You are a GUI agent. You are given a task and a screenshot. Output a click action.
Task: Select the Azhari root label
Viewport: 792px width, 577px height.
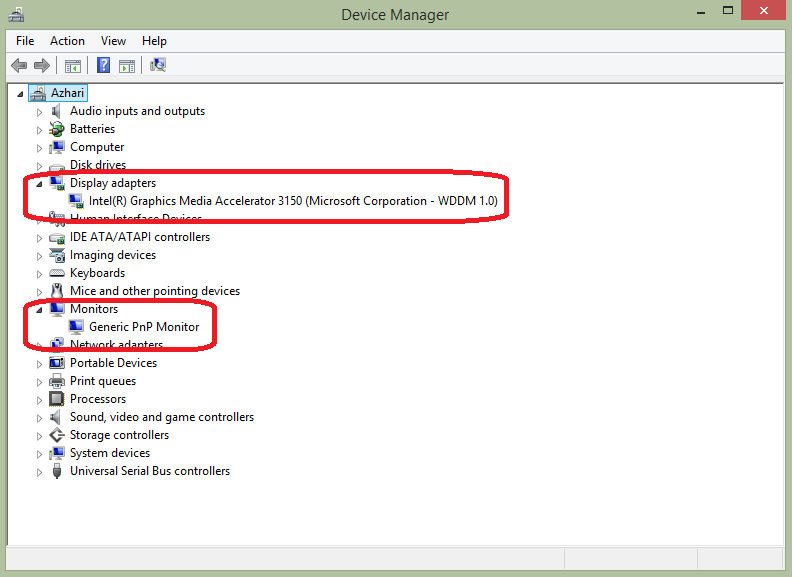67,93
